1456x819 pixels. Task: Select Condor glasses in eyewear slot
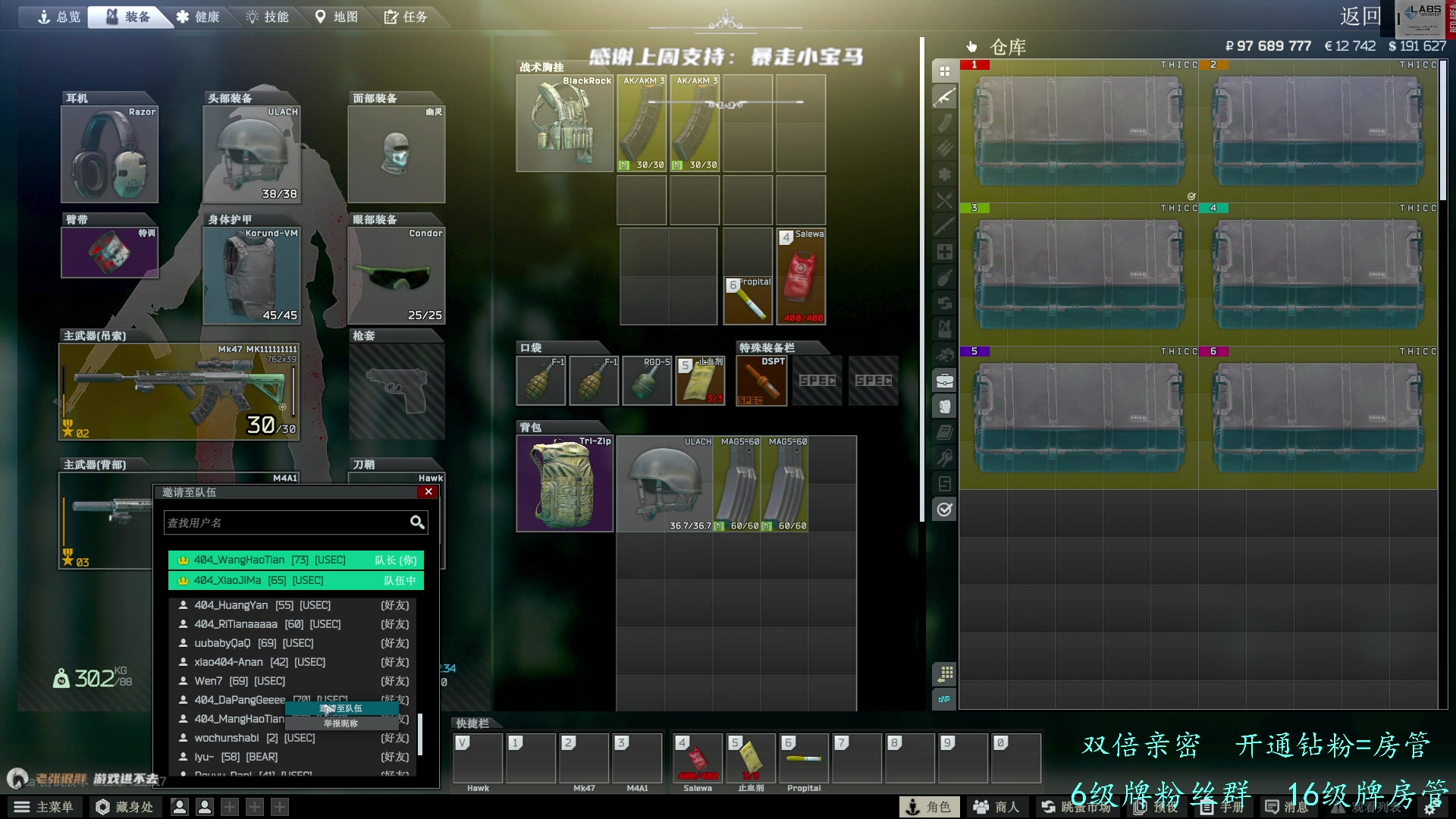(397, 275)
